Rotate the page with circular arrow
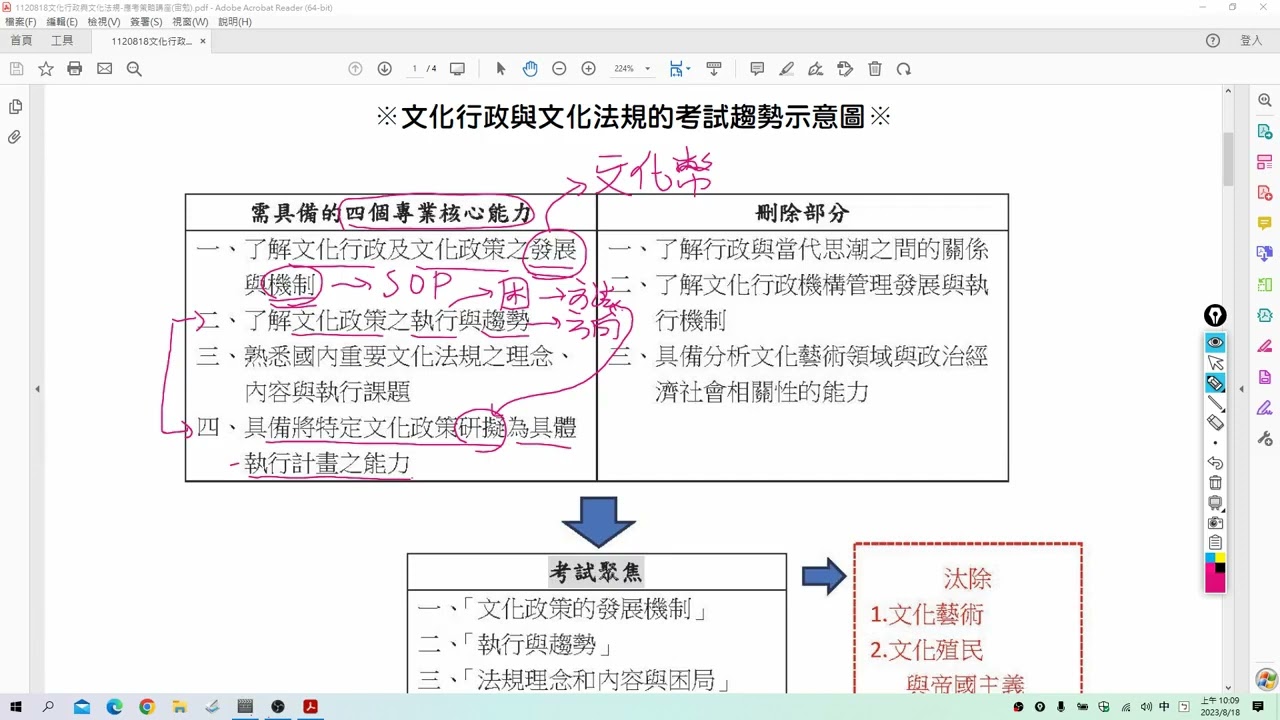This screenshot has height=720, width=1280. [x=904, y=69]
